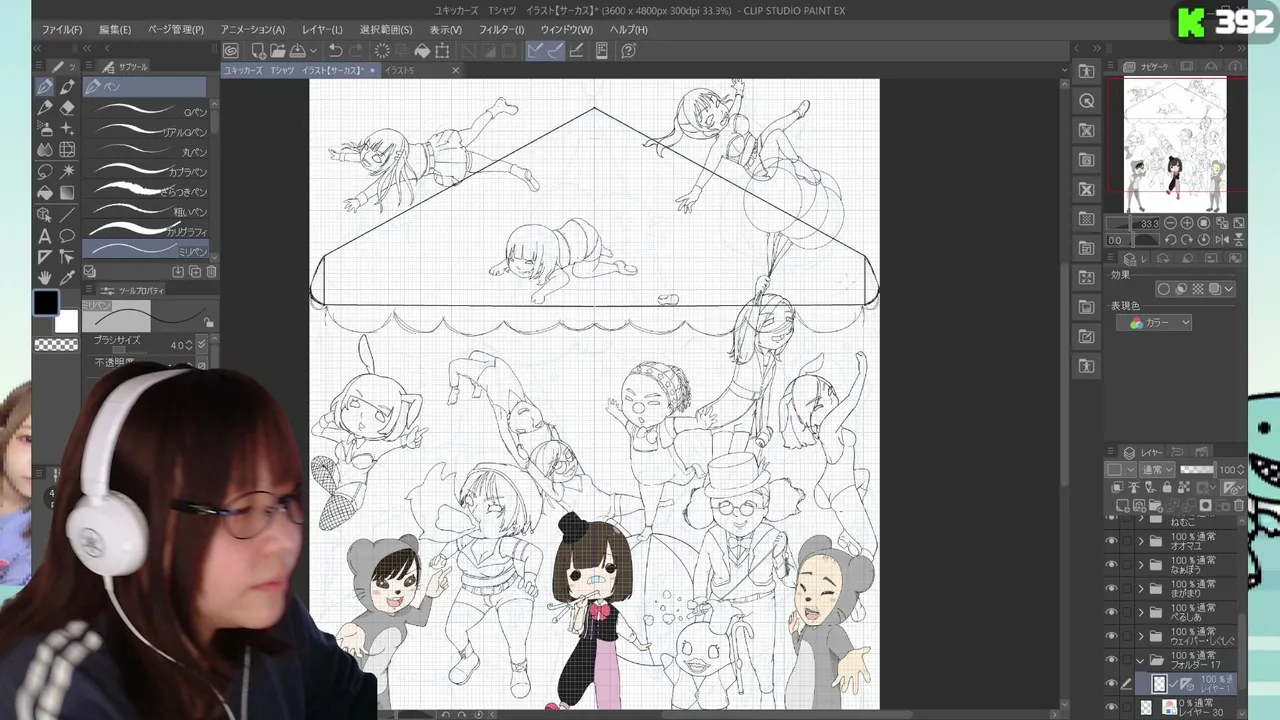Select the Fill bucket tool in tool palette

pos(45,192)
